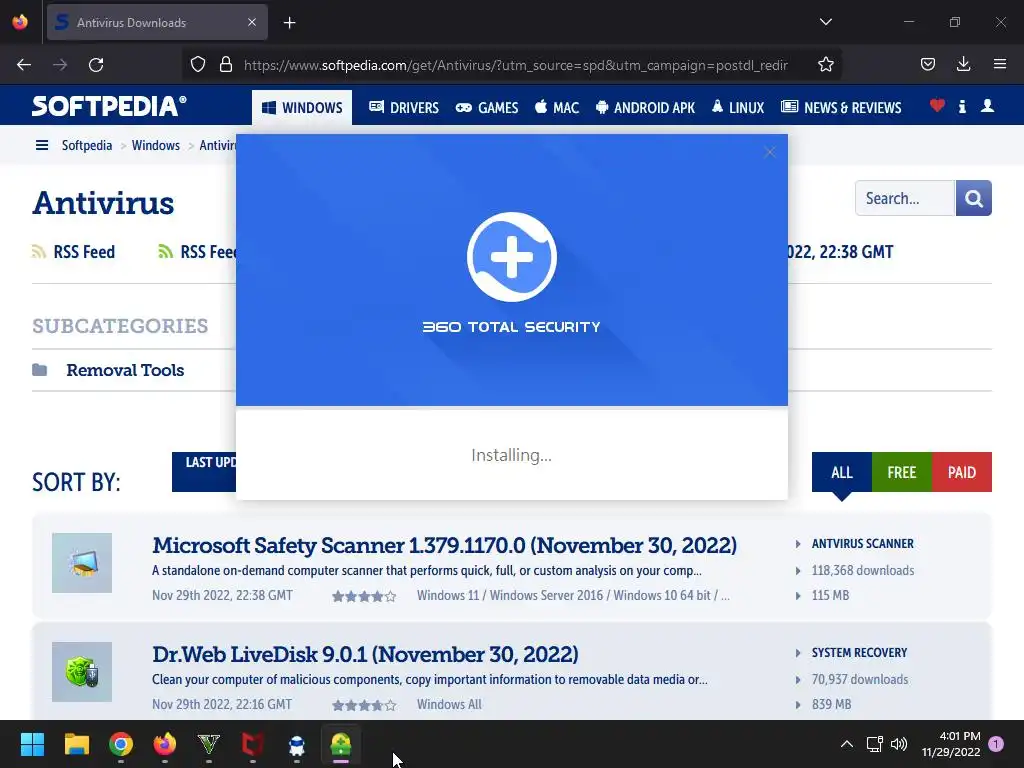This screenshot has width=1024, height=768.
Task: Open the red McAfee taskbar icon
Action: [253, 744]
